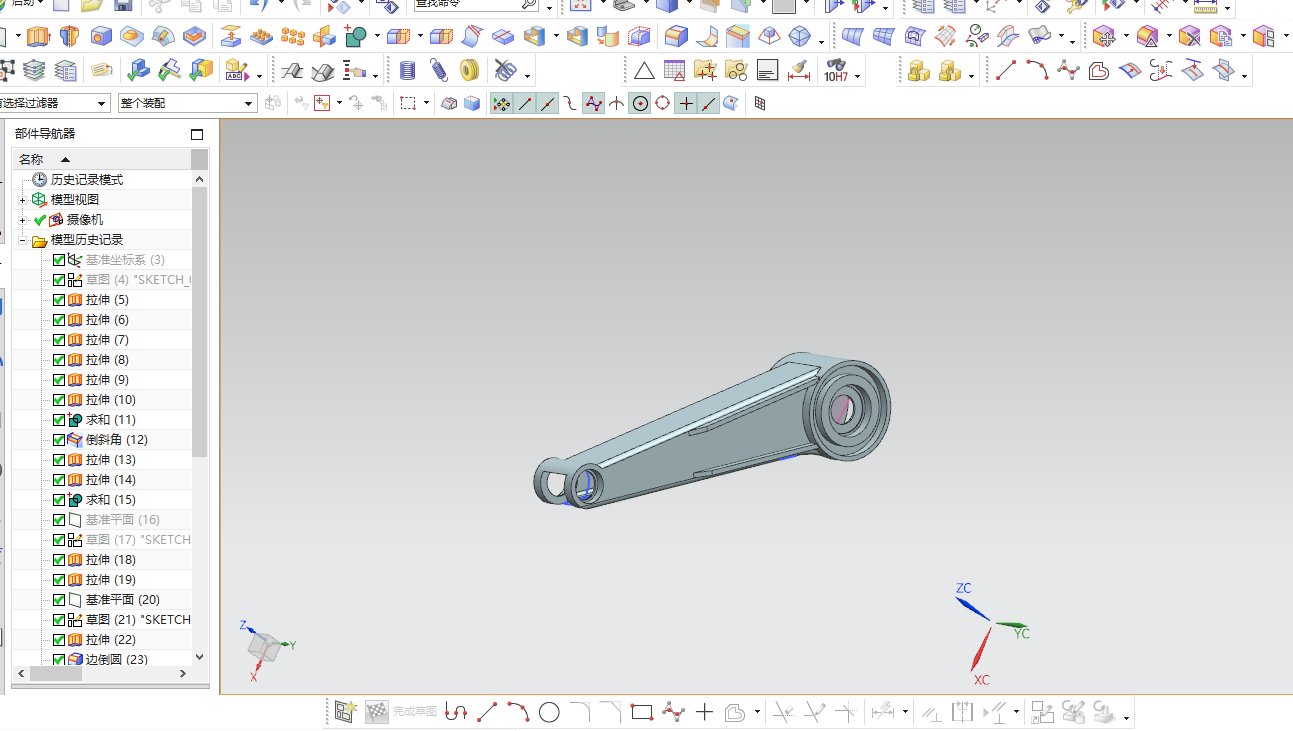Viewport: 1293px width, 731px height.
Task: Expand the 摄像机 tree node
Action: (22, 220)
